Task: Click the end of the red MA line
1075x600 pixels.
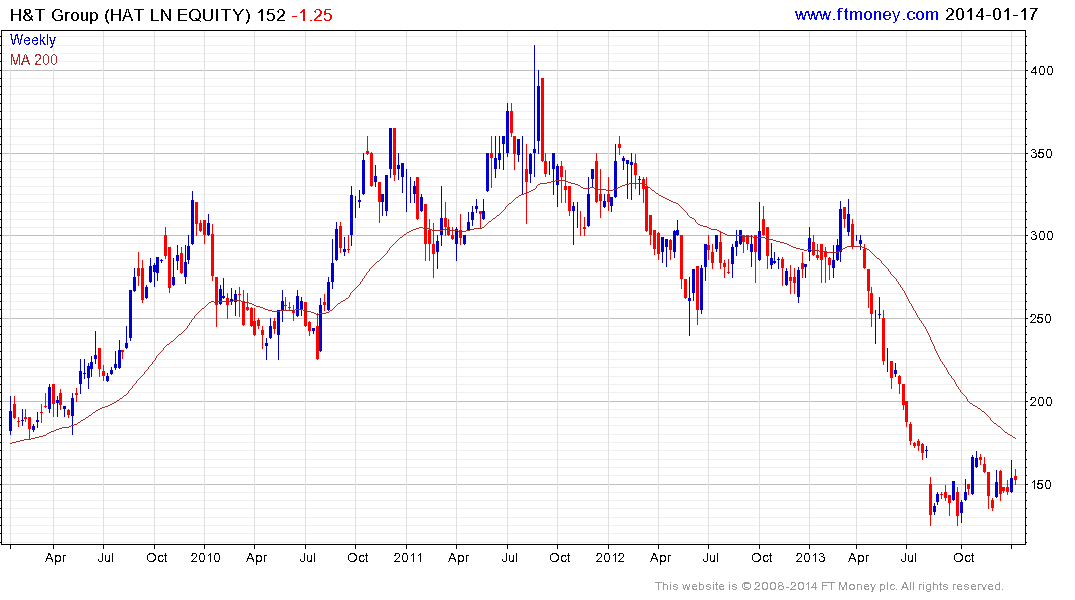Action: coord(1015,438)
